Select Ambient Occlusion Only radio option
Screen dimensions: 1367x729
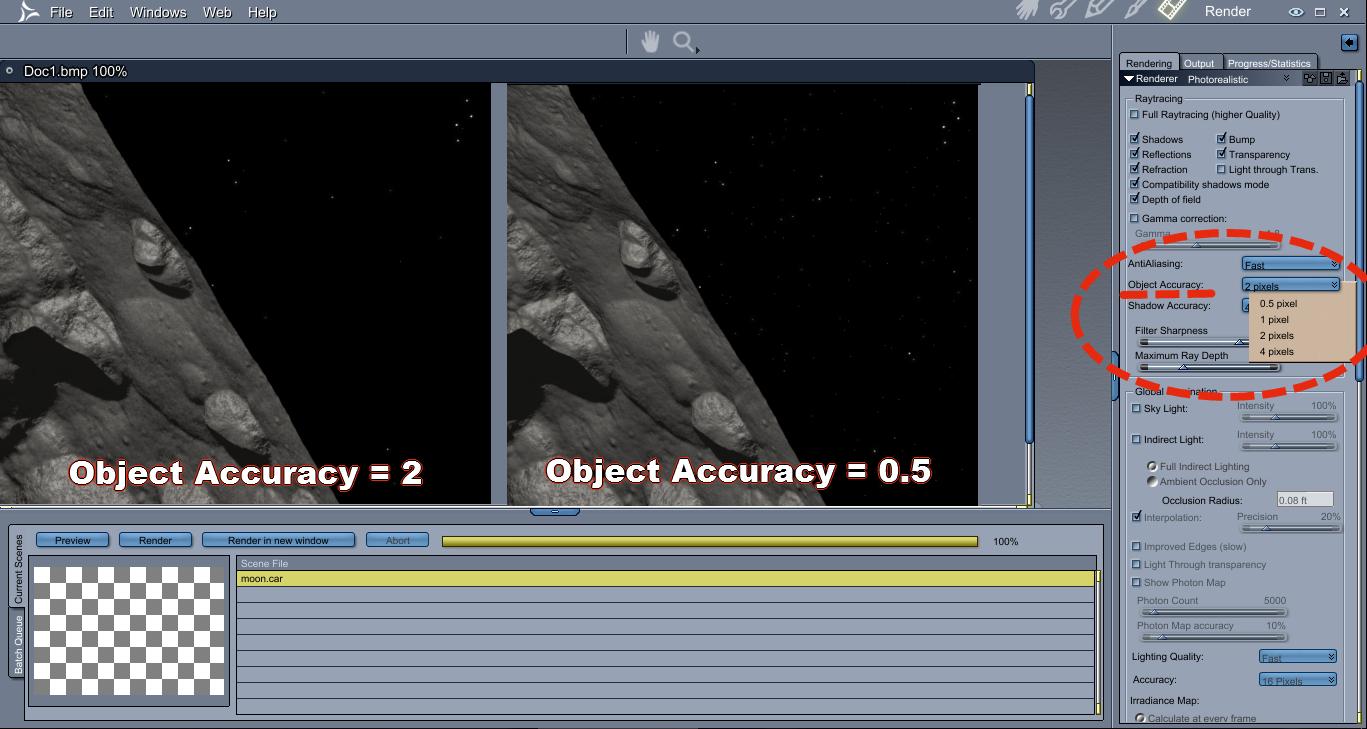[x=1153, y=482]
